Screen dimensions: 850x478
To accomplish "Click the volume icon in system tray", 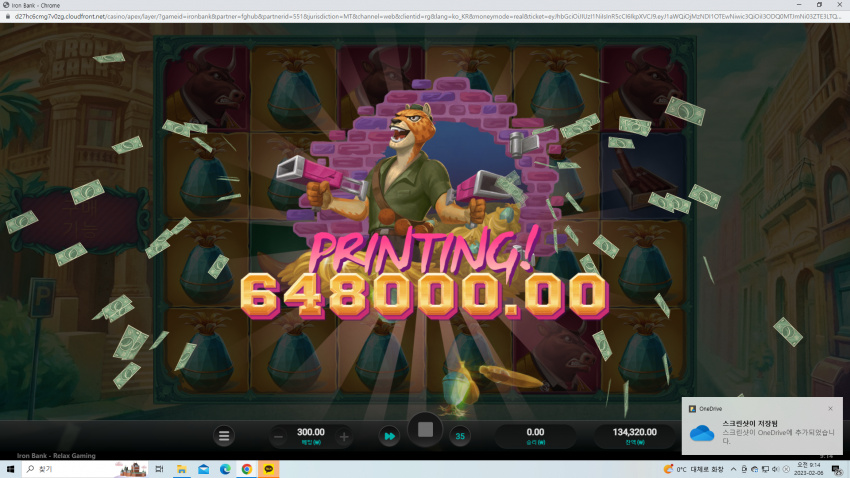I will coord(775,469).
